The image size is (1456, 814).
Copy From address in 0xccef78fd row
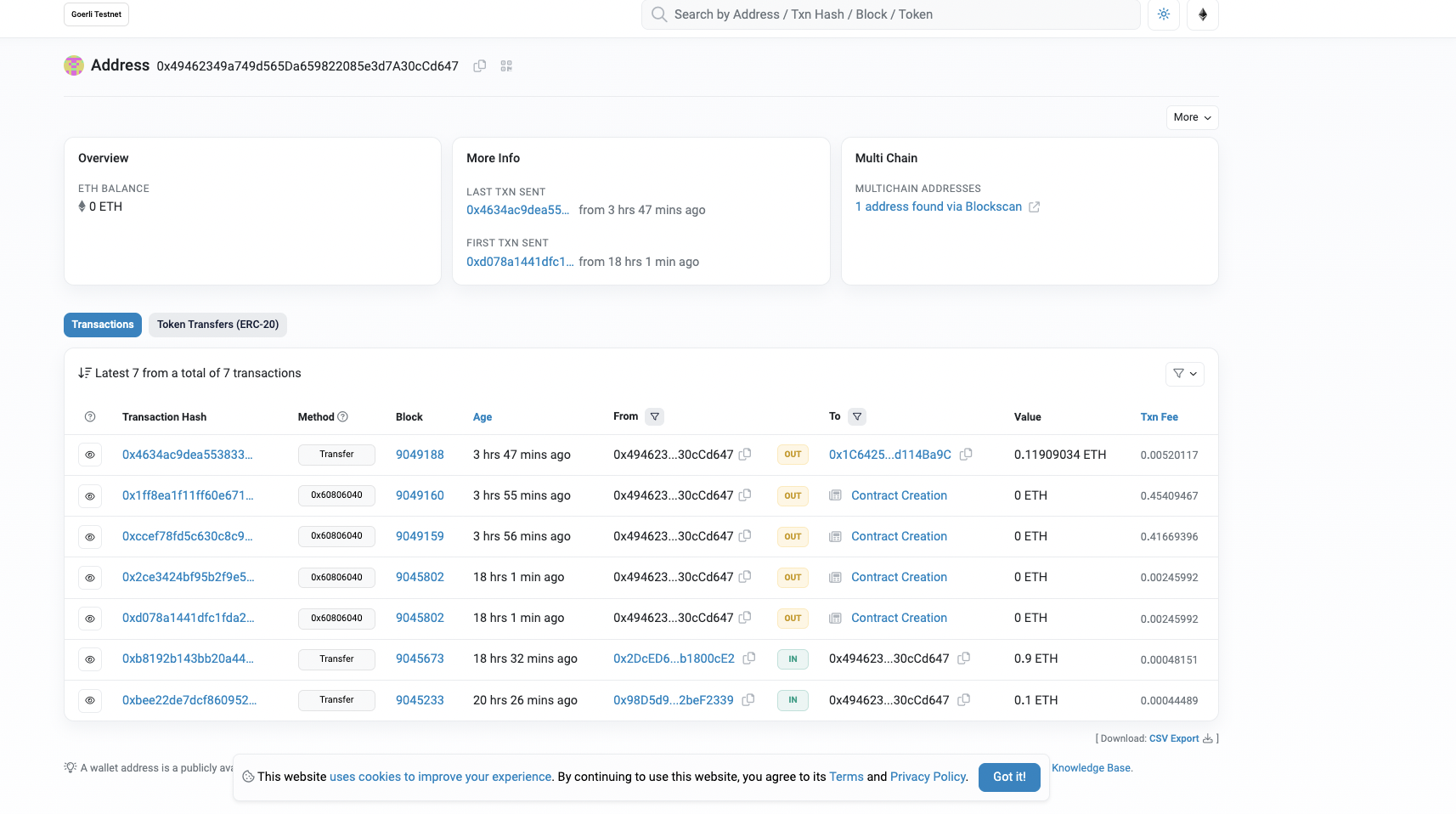pyautogui.click(x=745, y=536)
